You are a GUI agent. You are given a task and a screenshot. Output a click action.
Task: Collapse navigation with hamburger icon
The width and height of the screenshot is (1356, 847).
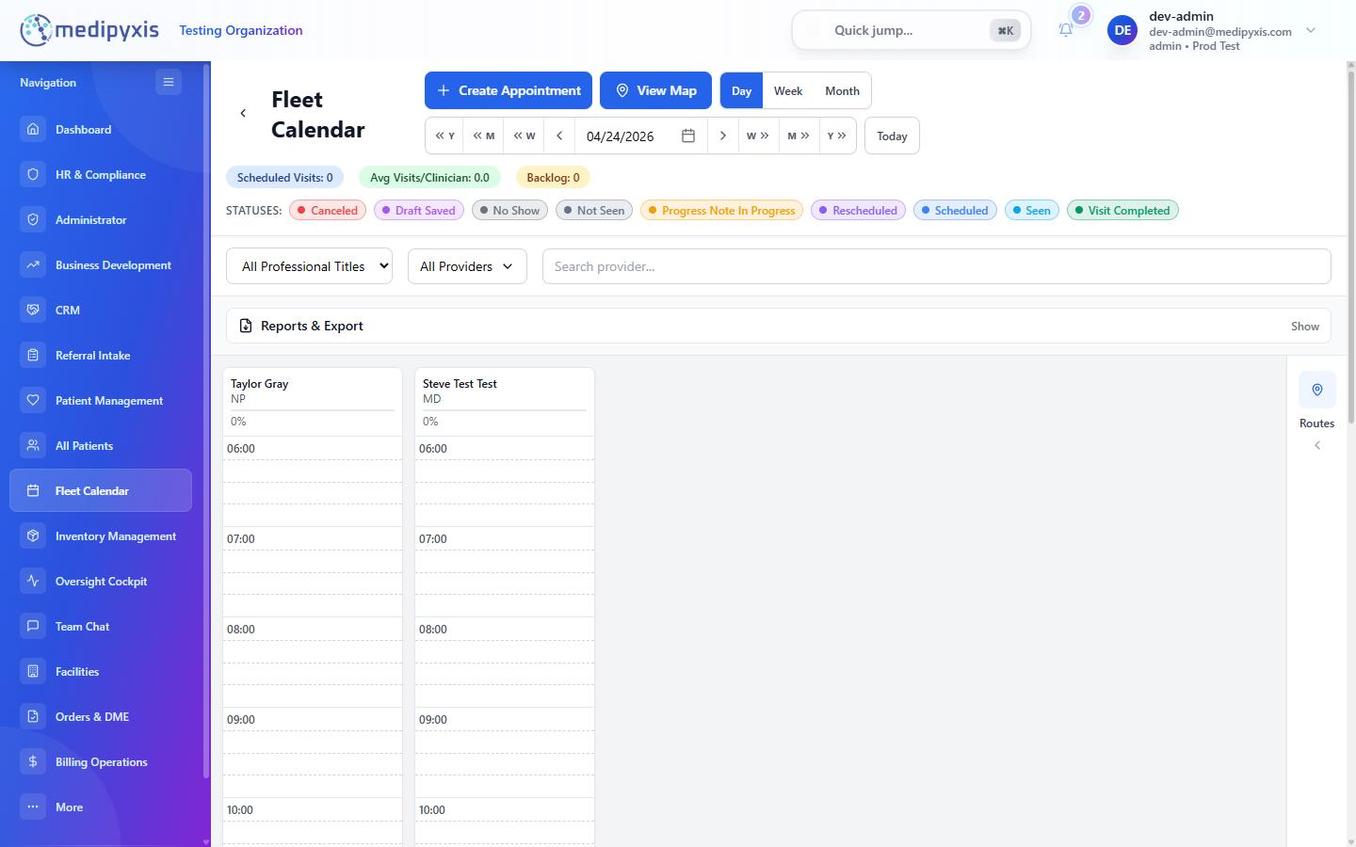168,82
